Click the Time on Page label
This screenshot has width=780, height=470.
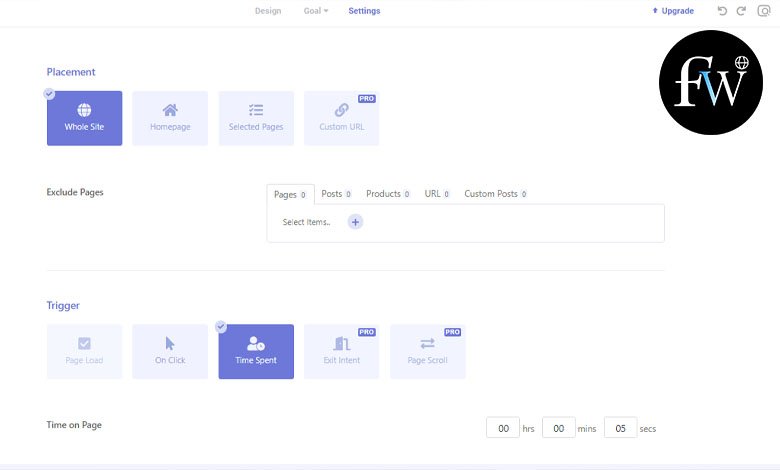(74, 425)
